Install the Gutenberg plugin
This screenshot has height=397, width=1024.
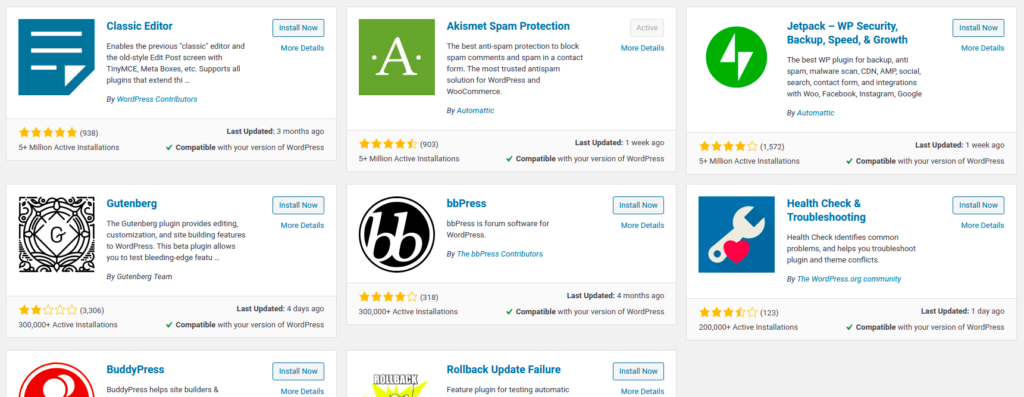click(x=298, y=205)
